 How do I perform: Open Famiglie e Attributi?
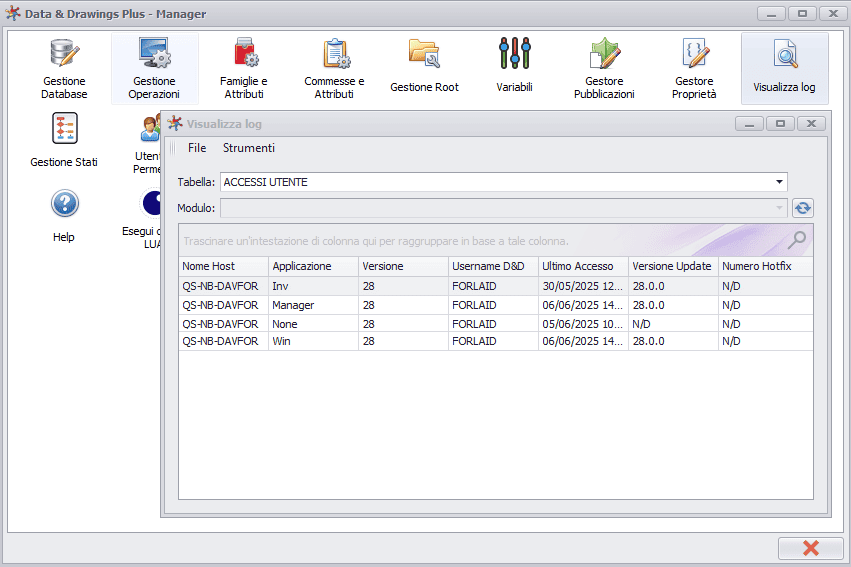pos(244,68)
